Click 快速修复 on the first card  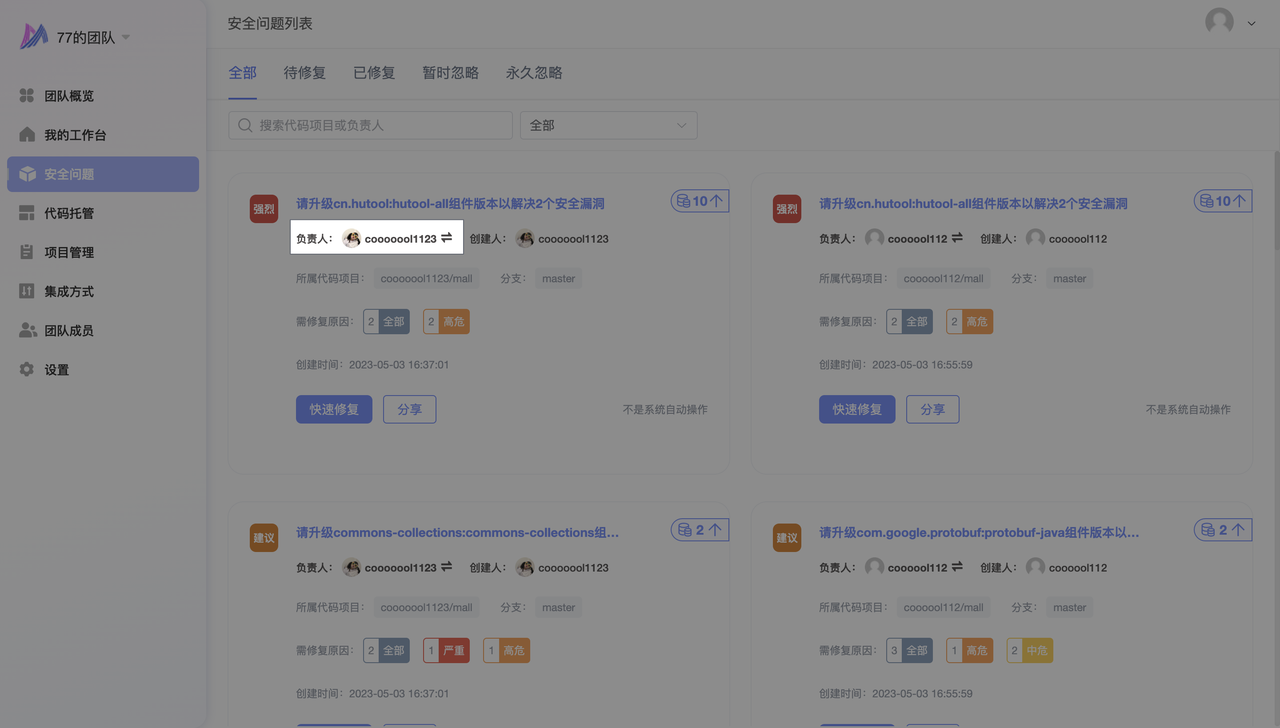[334, 409]
